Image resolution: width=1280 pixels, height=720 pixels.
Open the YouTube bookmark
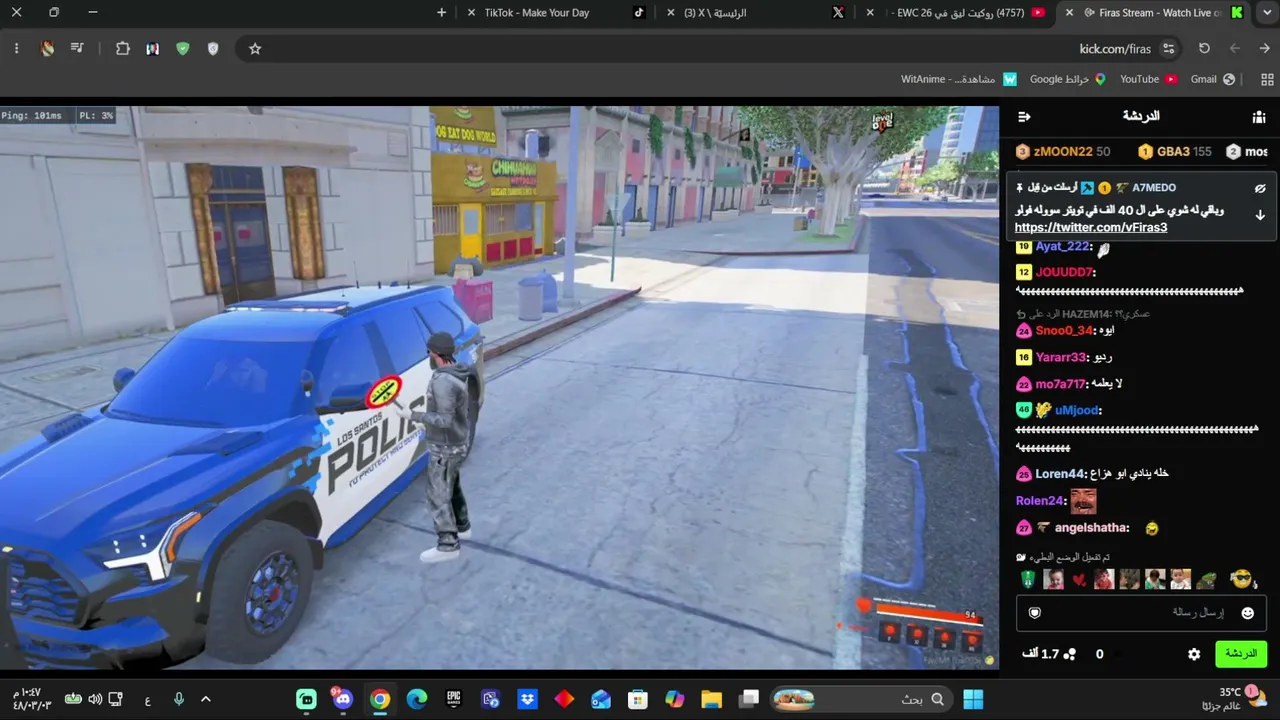1148,79
